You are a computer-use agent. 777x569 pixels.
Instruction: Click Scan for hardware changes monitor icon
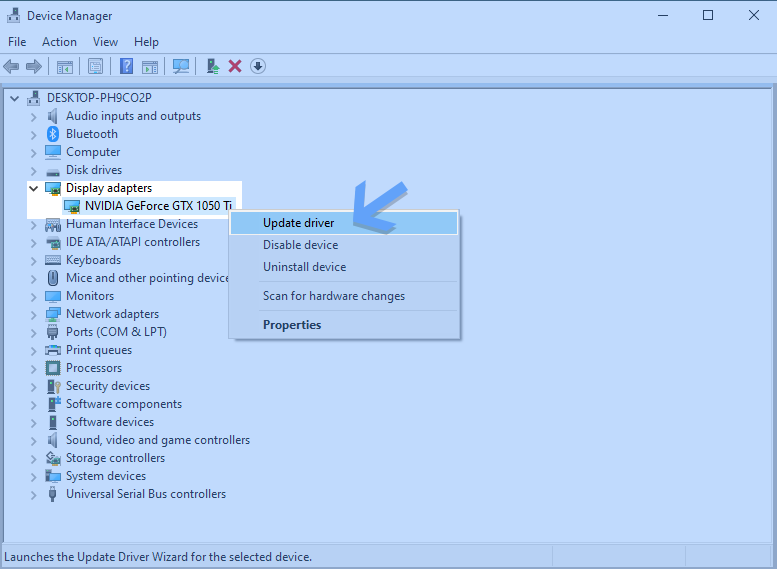pyautogui.click(x=181, y=66)
